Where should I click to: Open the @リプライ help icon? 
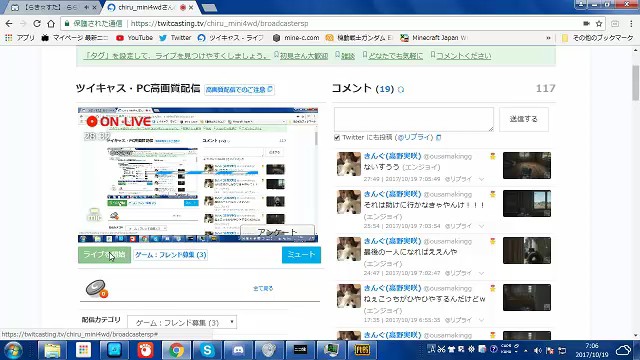coord(439,138)
